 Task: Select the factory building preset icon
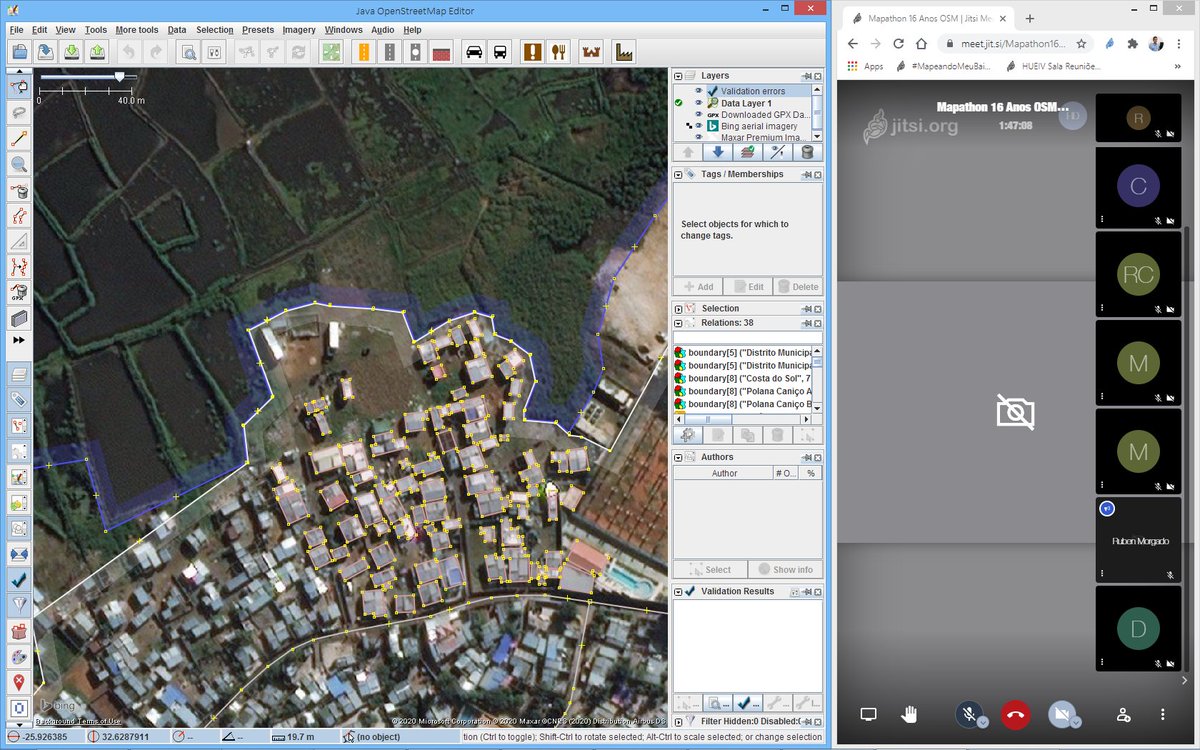pos(623,52)
